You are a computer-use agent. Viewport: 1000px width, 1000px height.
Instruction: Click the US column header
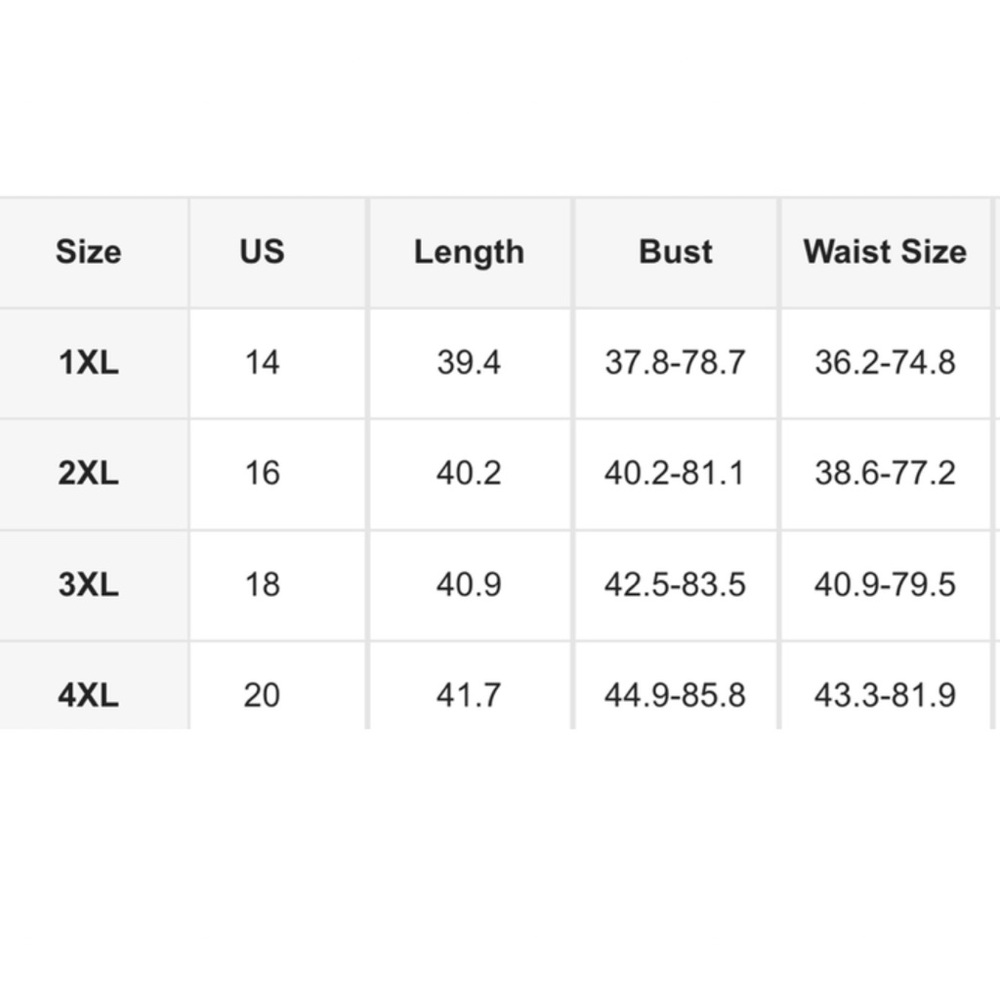click(x=262, y=252)
